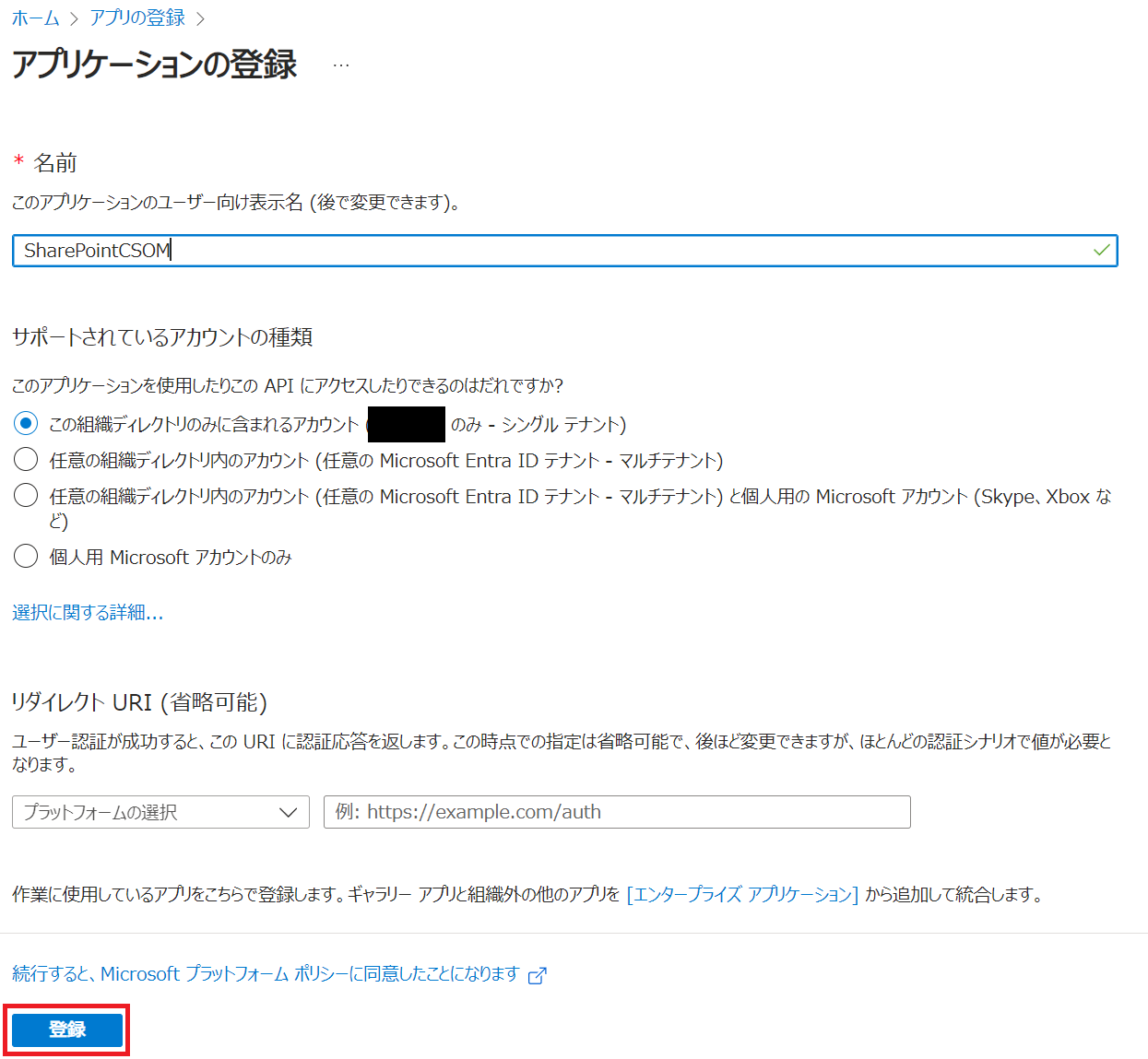Screen dimensions: 1148x1059
Task: Select the シングル テナント account radio option
Action: 25,424
